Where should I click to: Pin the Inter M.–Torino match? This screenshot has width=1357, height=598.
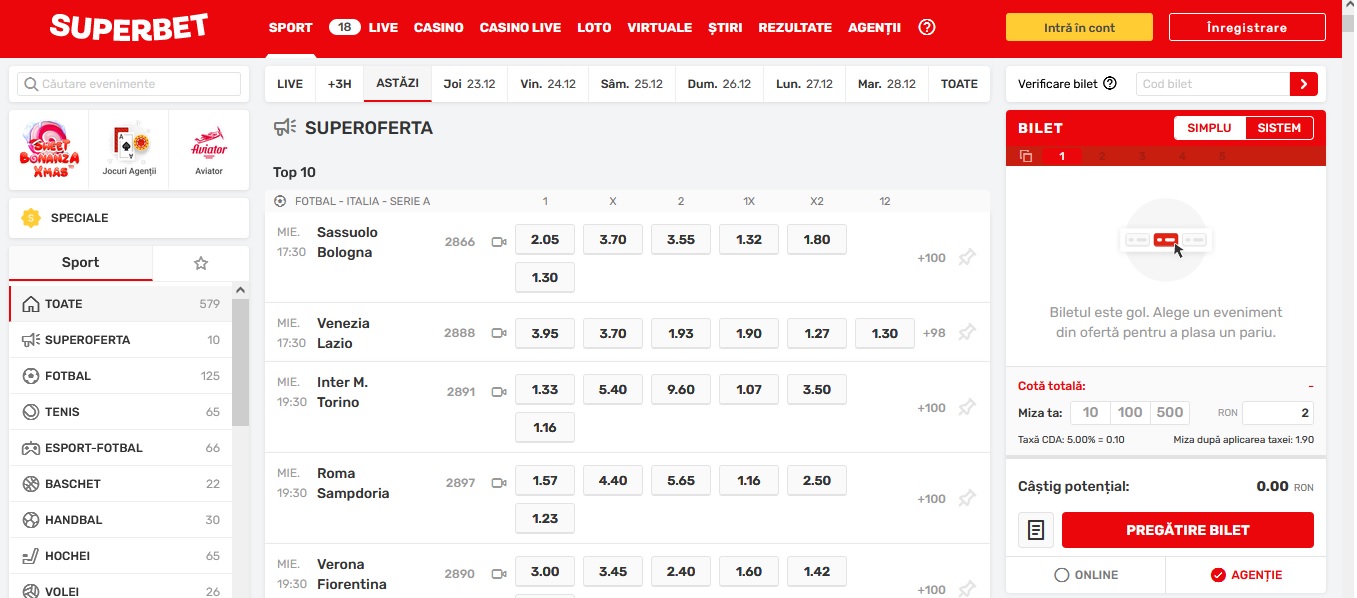966,408
